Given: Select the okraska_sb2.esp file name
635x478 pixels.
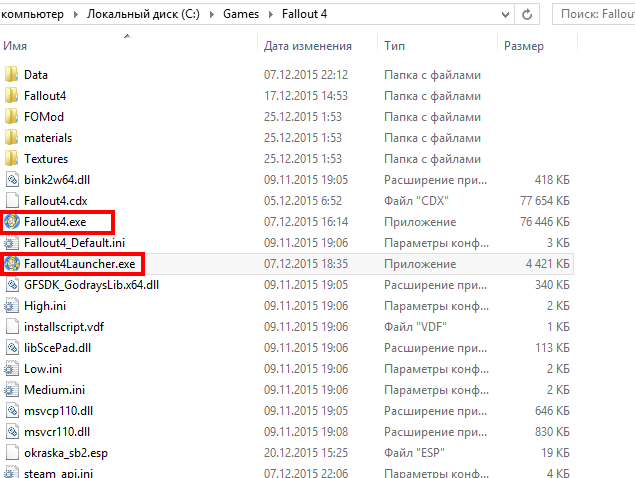Looking at the screenshot, I should click(x=66, y=454).
